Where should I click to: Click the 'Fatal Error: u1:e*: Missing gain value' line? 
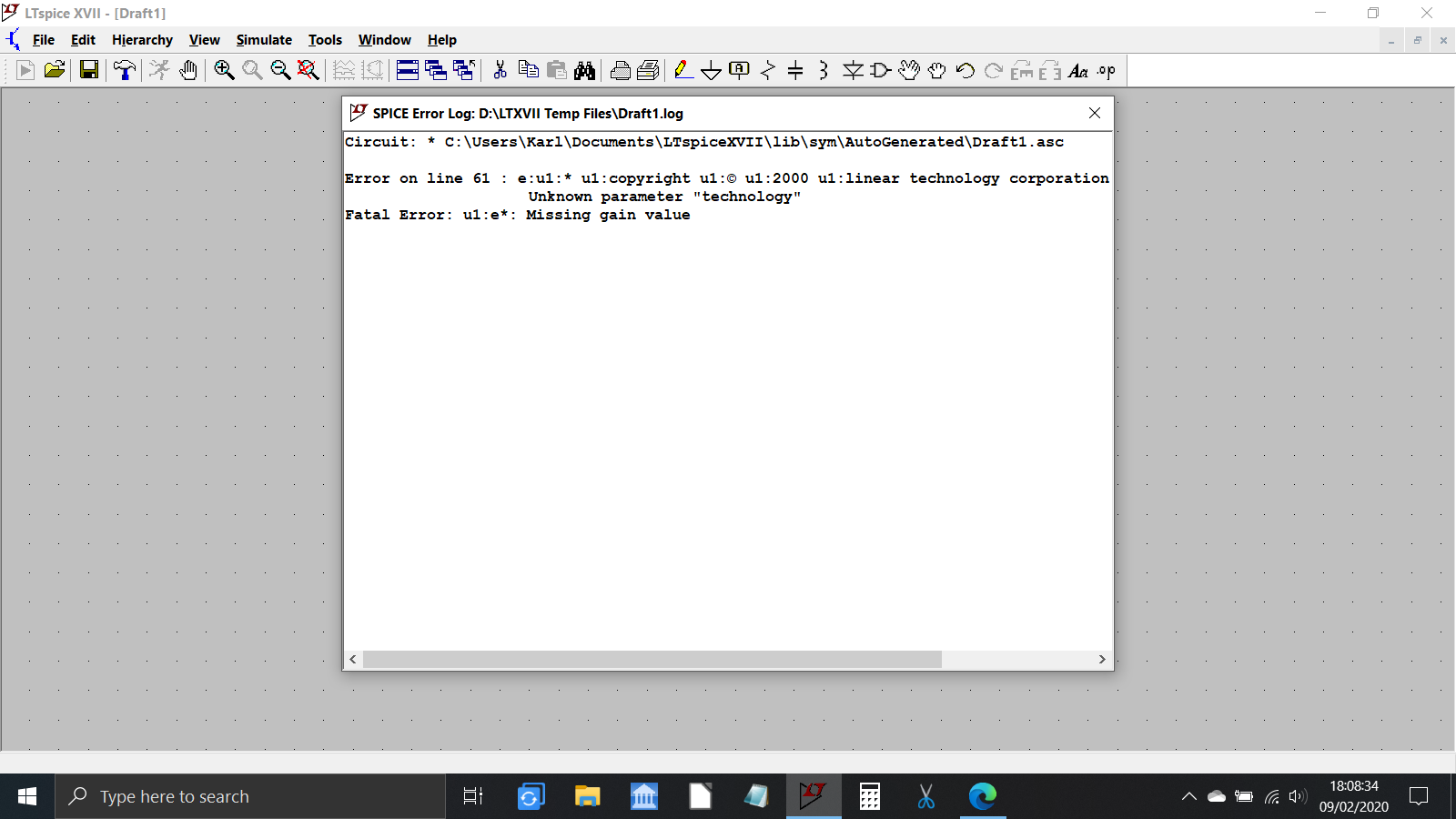(517, 215)
